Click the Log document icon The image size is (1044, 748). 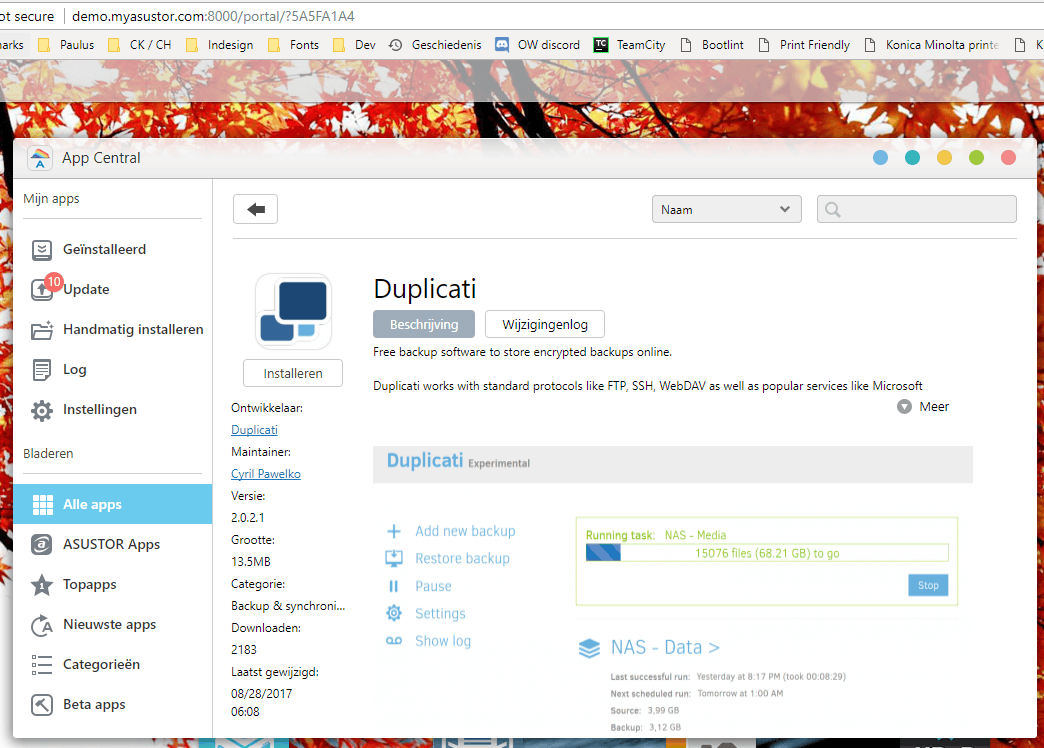pyautogui.click(x=41, y=370)
